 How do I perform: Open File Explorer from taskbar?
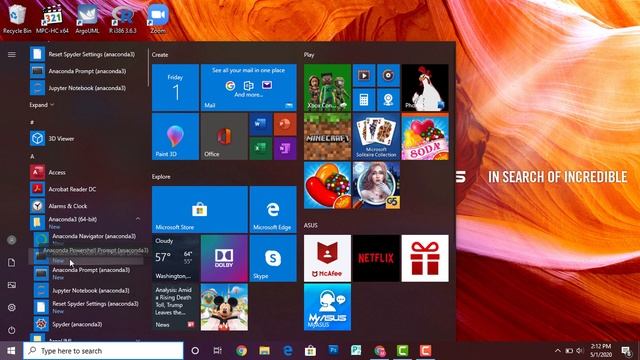click(264, 351)
